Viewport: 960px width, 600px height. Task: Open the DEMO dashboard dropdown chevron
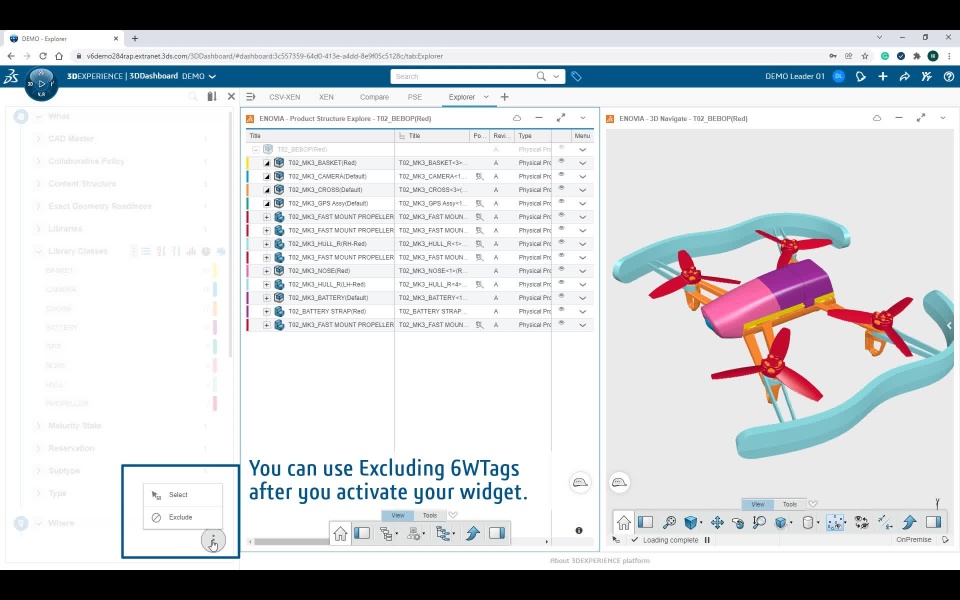(x=212, y=77)
